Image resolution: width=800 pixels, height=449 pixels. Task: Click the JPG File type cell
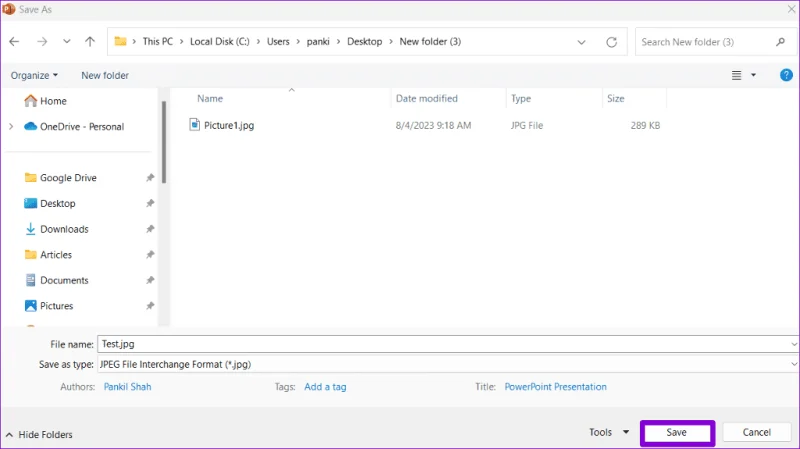pos(527,126)
